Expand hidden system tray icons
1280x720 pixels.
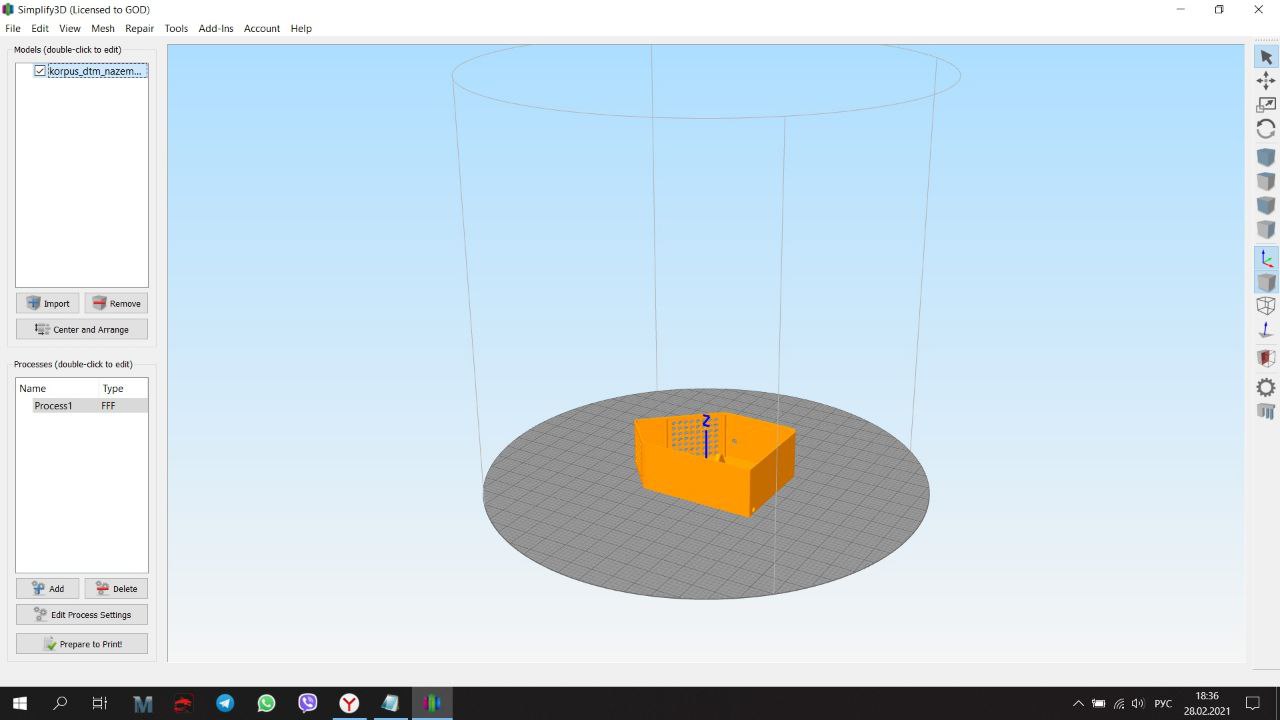pyautogui.click(x=1078, y=704)
